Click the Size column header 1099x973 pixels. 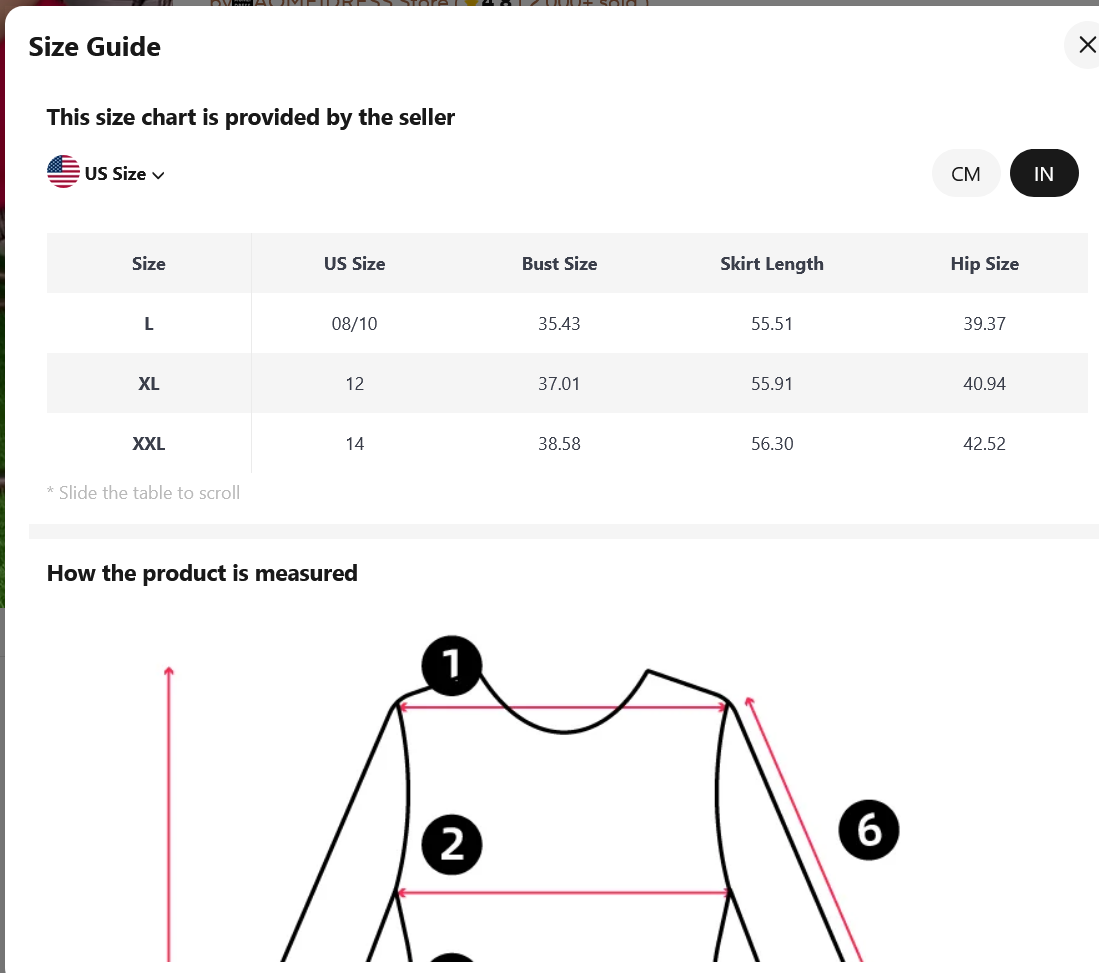[x=149, y=264]
